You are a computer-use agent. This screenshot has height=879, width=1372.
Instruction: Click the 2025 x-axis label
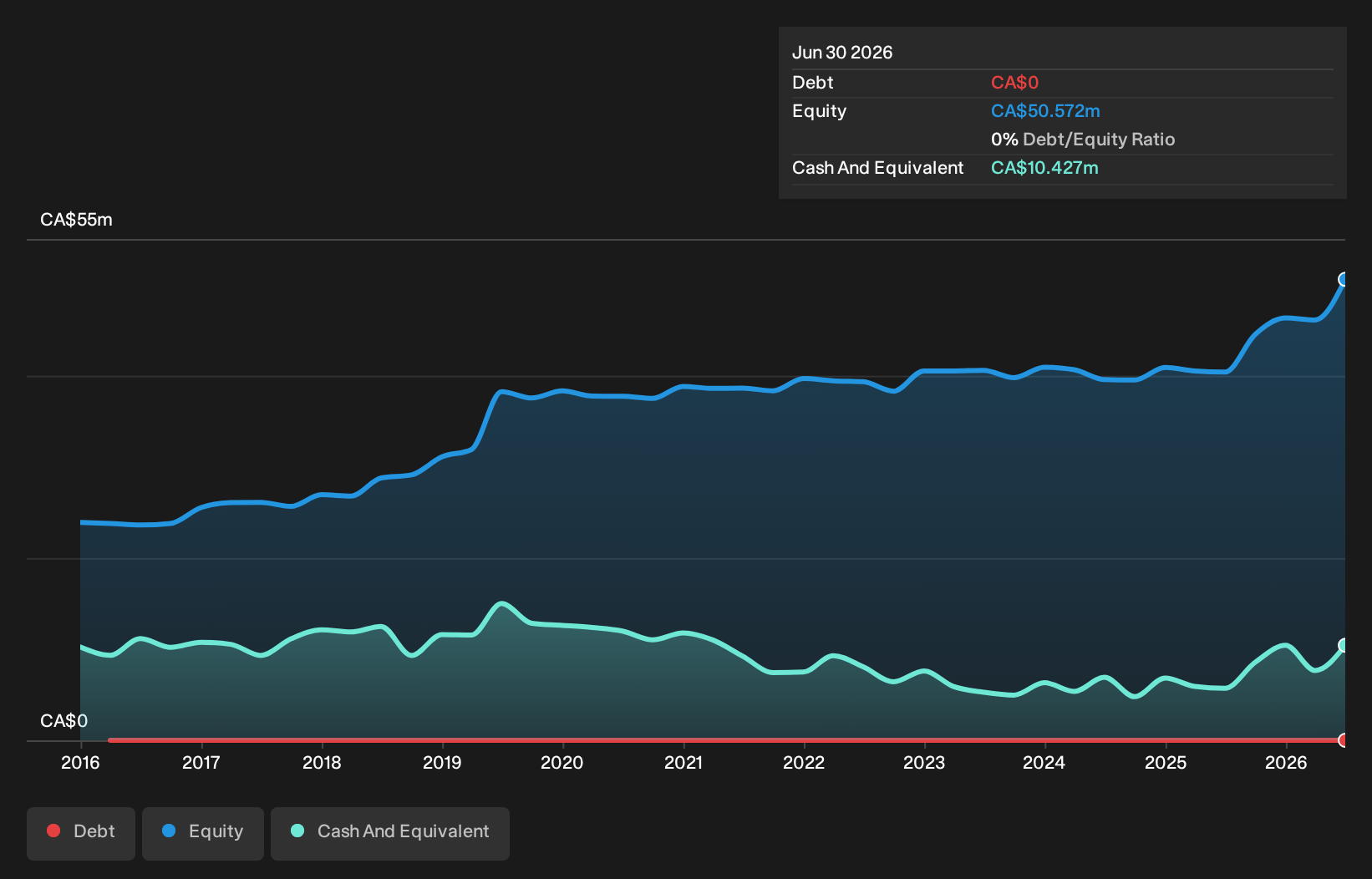click(x=1166, y=762)
